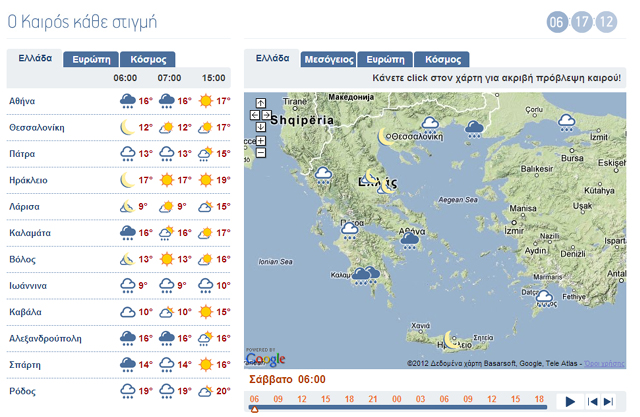Step to previous forecast time
The height and width of the screenshot is (417, 640).
coord(593,401)
